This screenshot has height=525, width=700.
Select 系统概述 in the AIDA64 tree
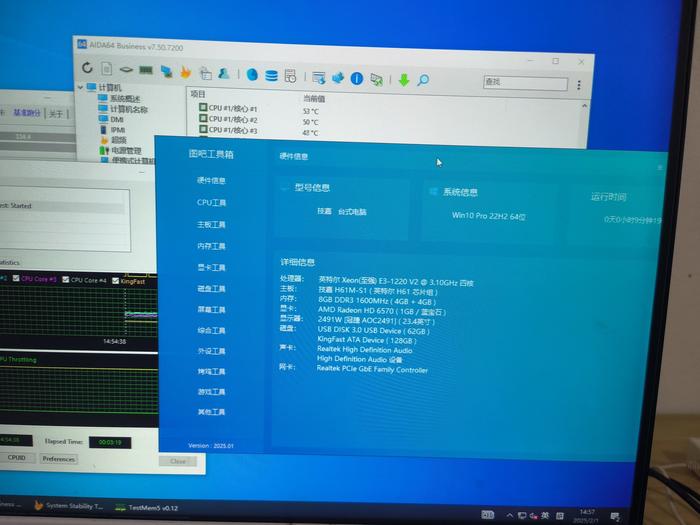tap(125, 98)
